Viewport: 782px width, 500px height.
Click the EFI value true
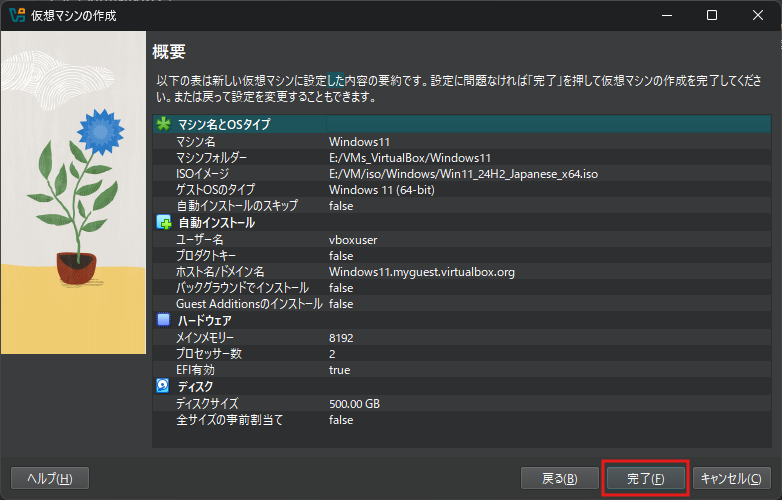pos(340,370)
